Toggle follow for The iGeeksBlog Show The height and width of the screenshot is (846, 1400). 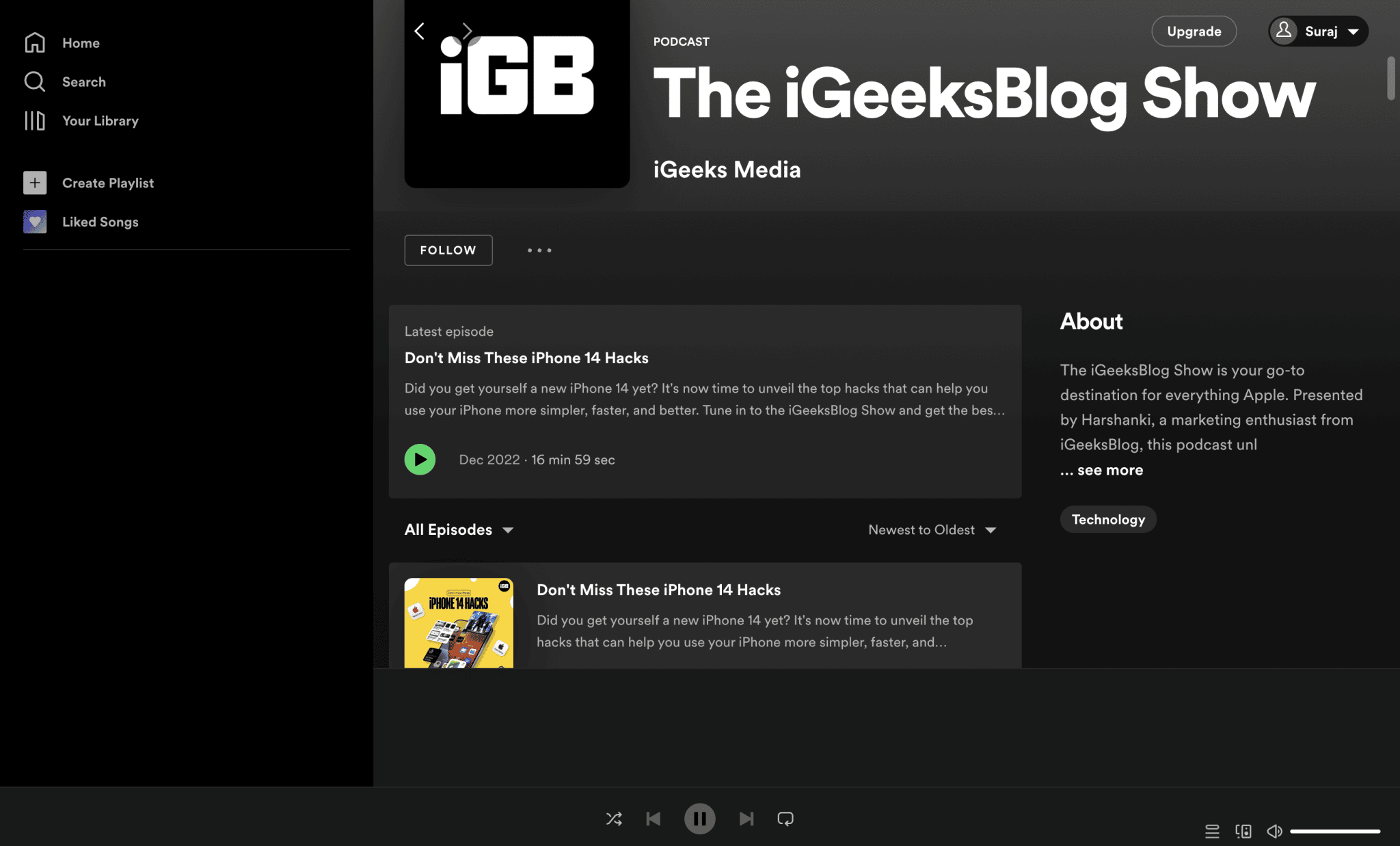point(448,250)
